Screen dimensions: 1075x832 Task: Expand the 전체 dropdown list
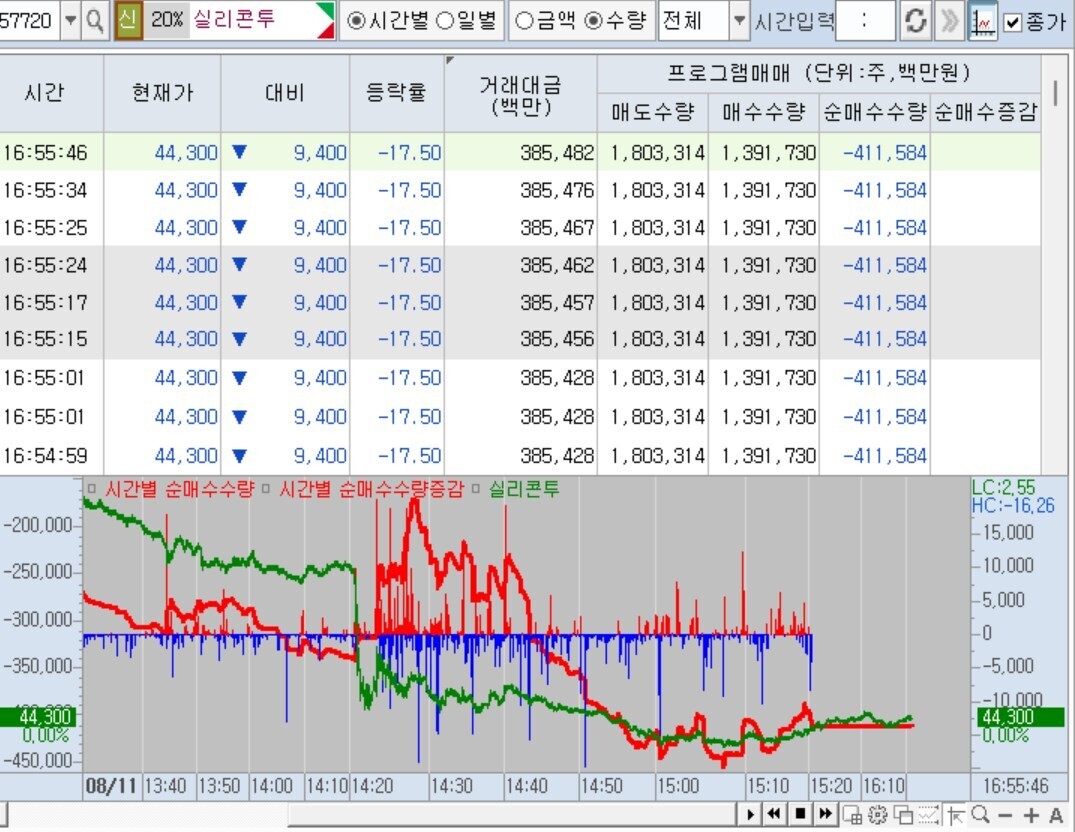739,21
